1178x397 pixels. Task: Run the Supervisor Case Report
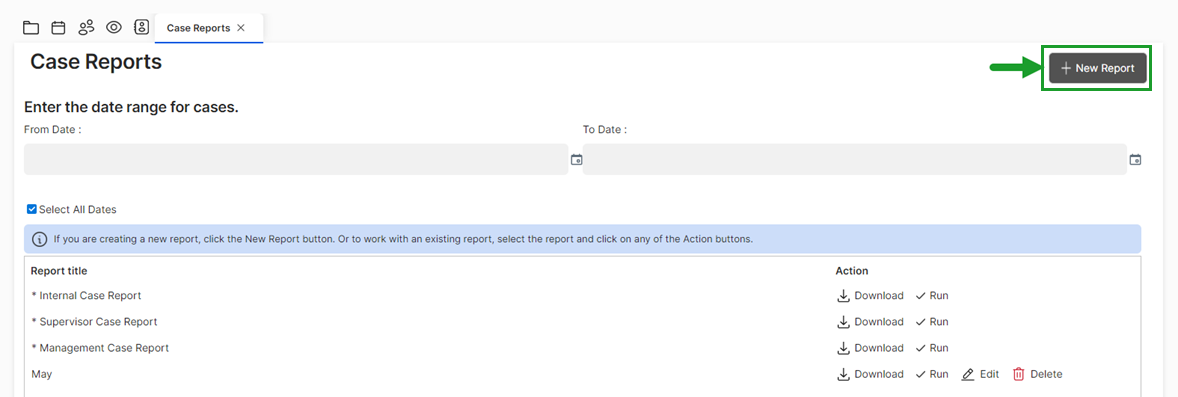point(932,322)
